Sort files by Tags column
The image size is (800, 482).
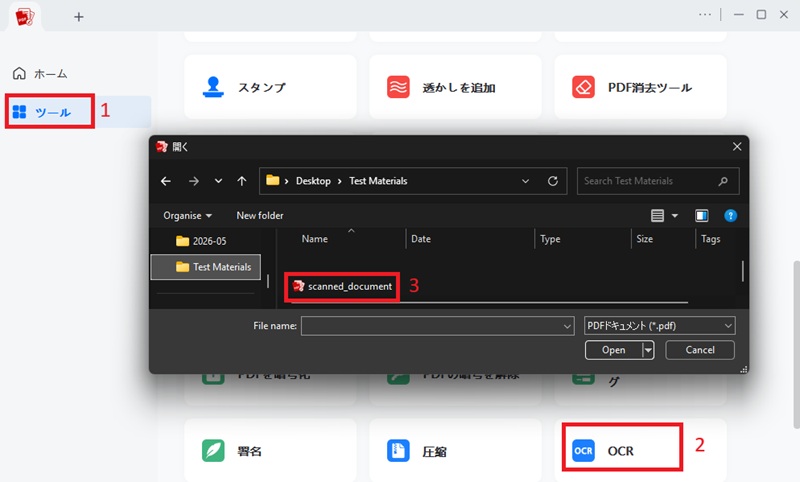click(710, 239)
